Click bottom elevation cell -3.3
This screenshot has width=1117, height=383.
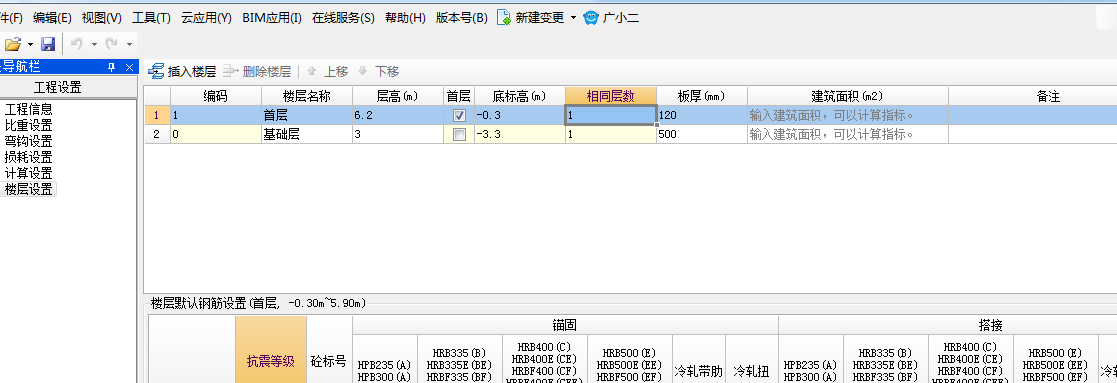tap(519, 134)
